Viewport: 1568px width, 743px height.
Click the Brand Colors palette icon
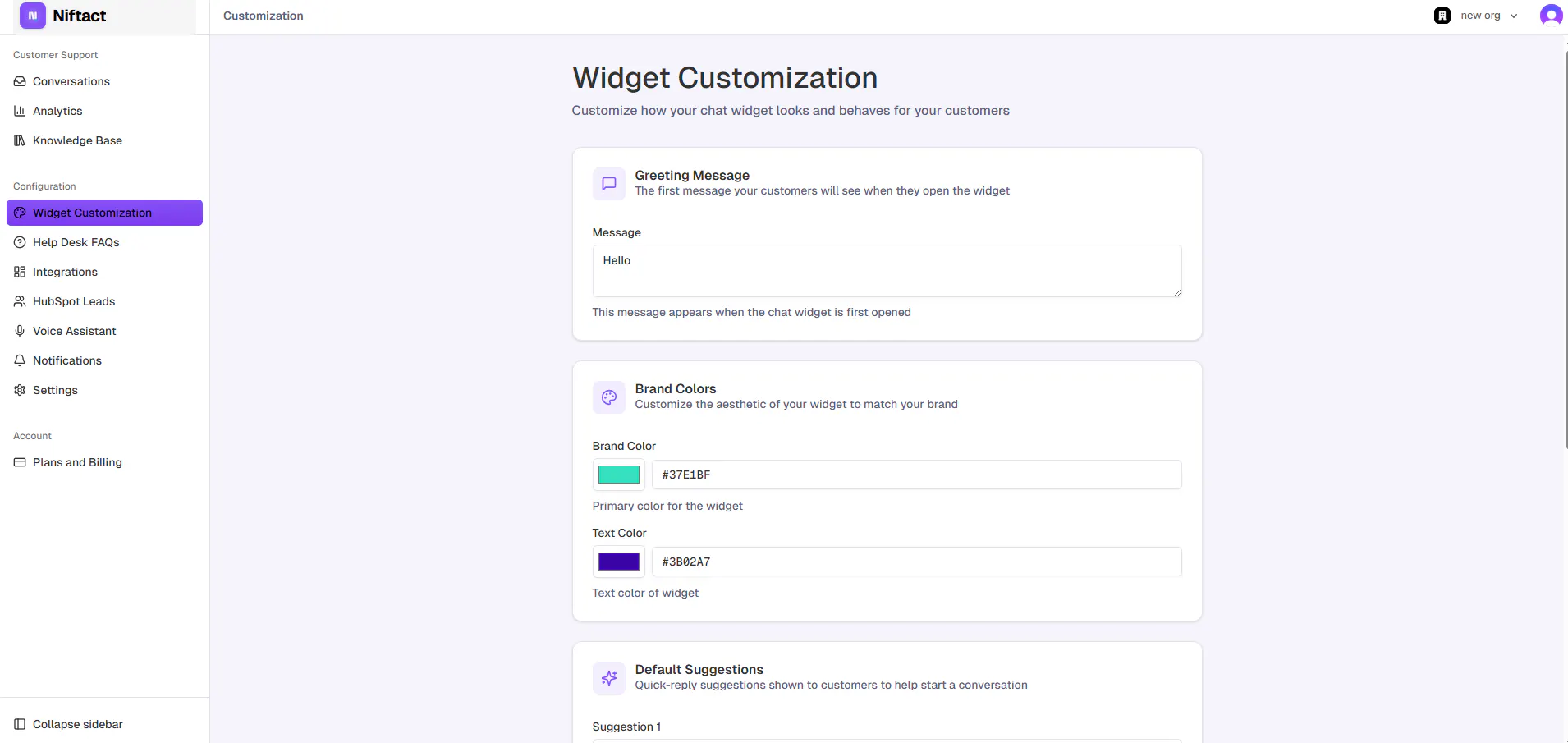(609, 397)
